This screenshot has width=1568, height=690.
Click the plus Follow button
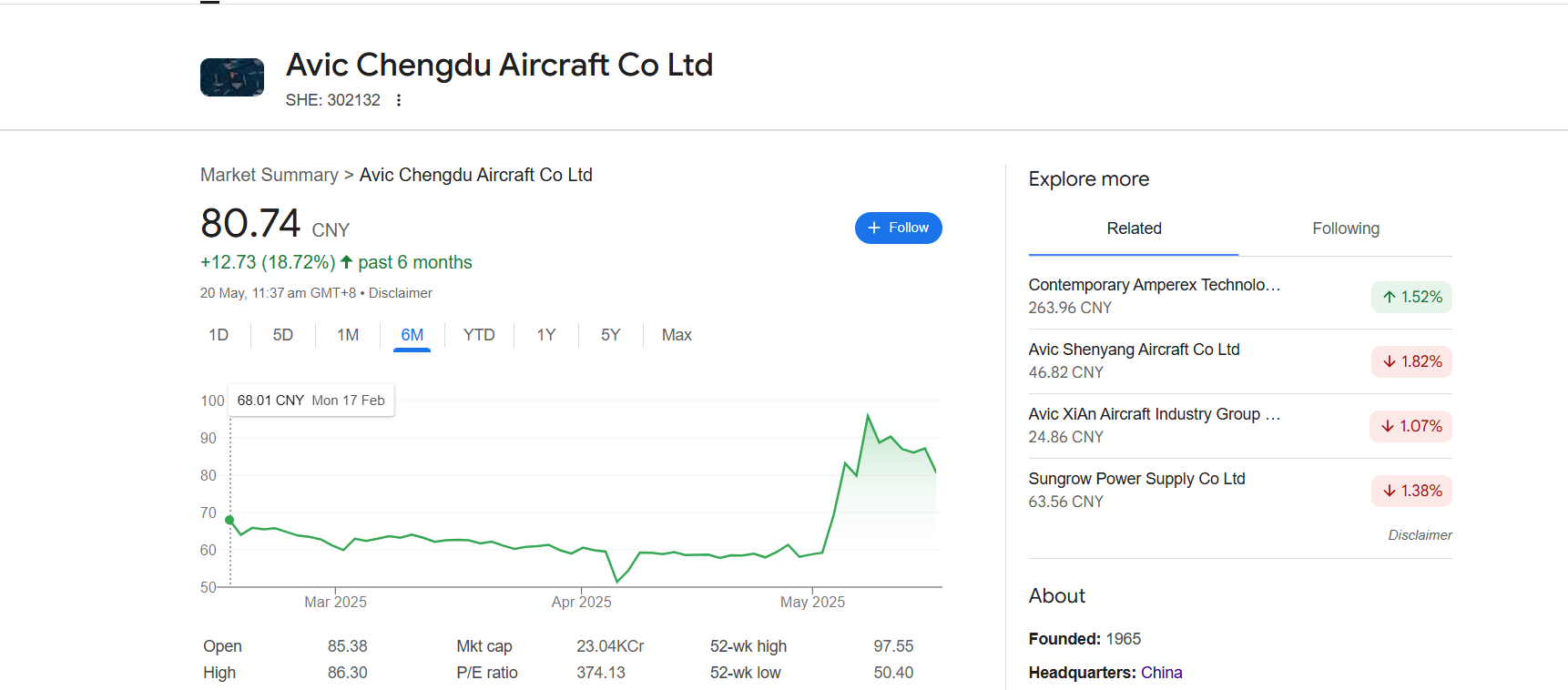898,228
